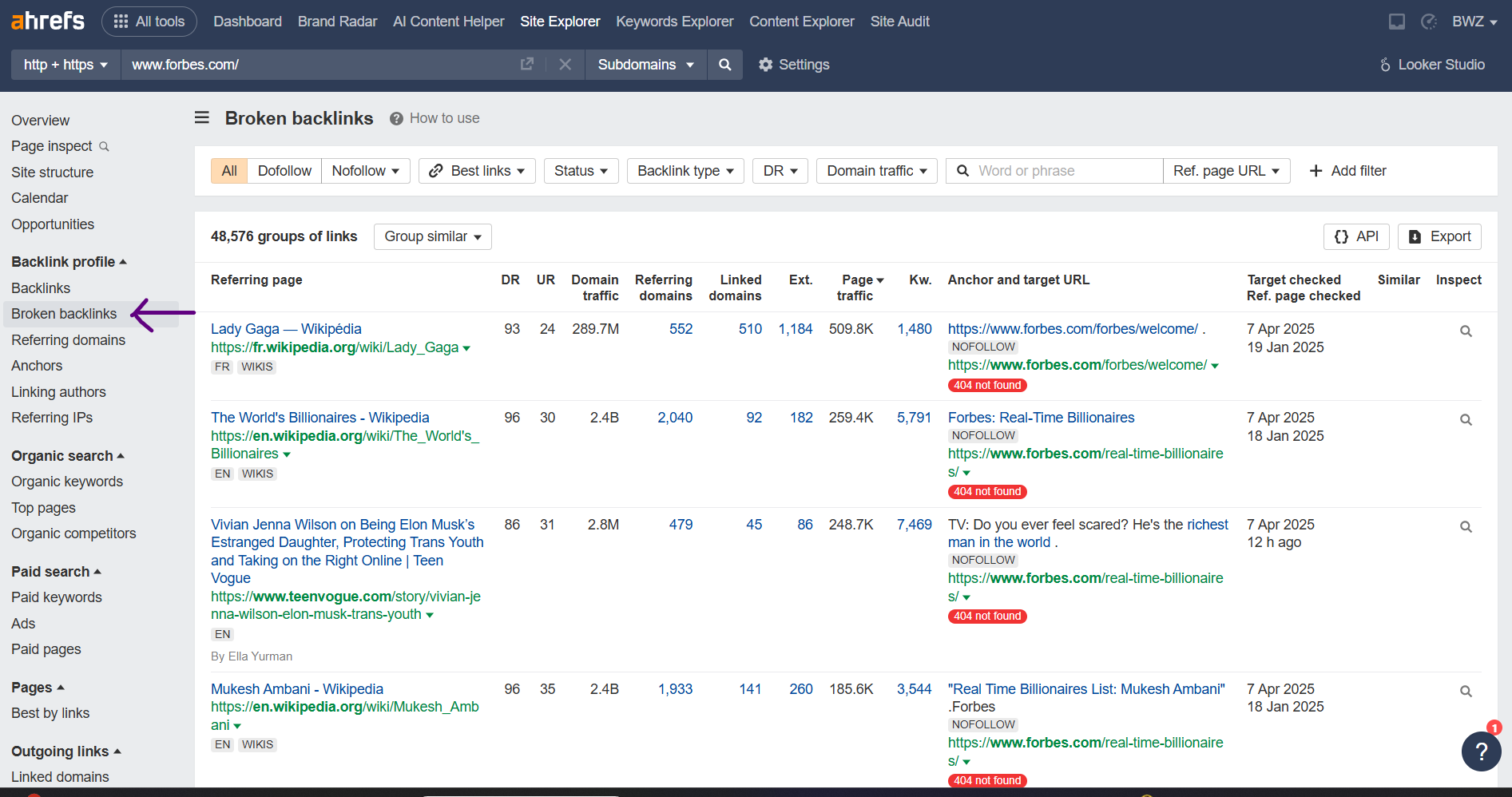The height and width of the screenshot is (797, 1512).
Task: Expand the fr.wikipedia.org Lady_Gaga URL caret
Action: [466, 348]
